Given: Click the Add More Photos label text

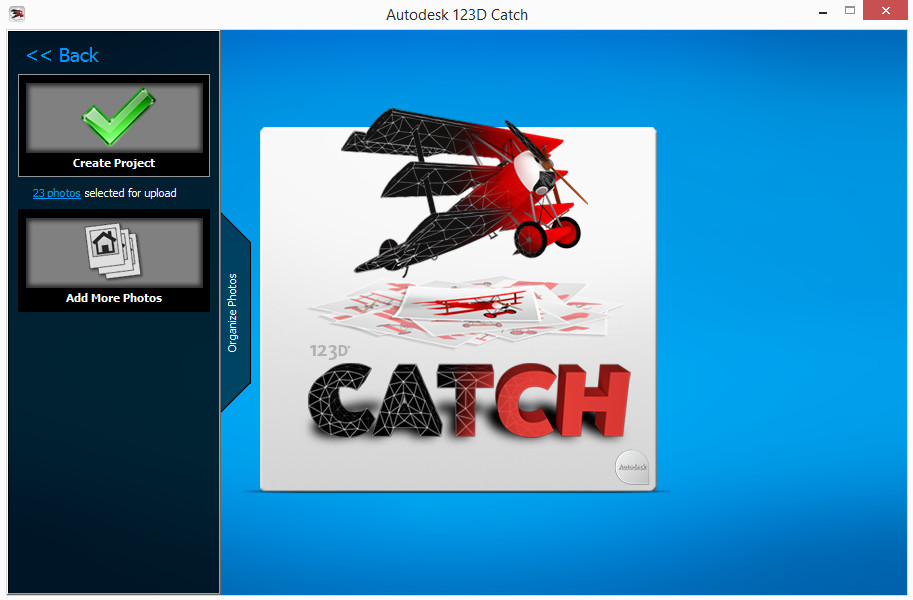Looking at the screenshot, I should [x=114, y=298].
